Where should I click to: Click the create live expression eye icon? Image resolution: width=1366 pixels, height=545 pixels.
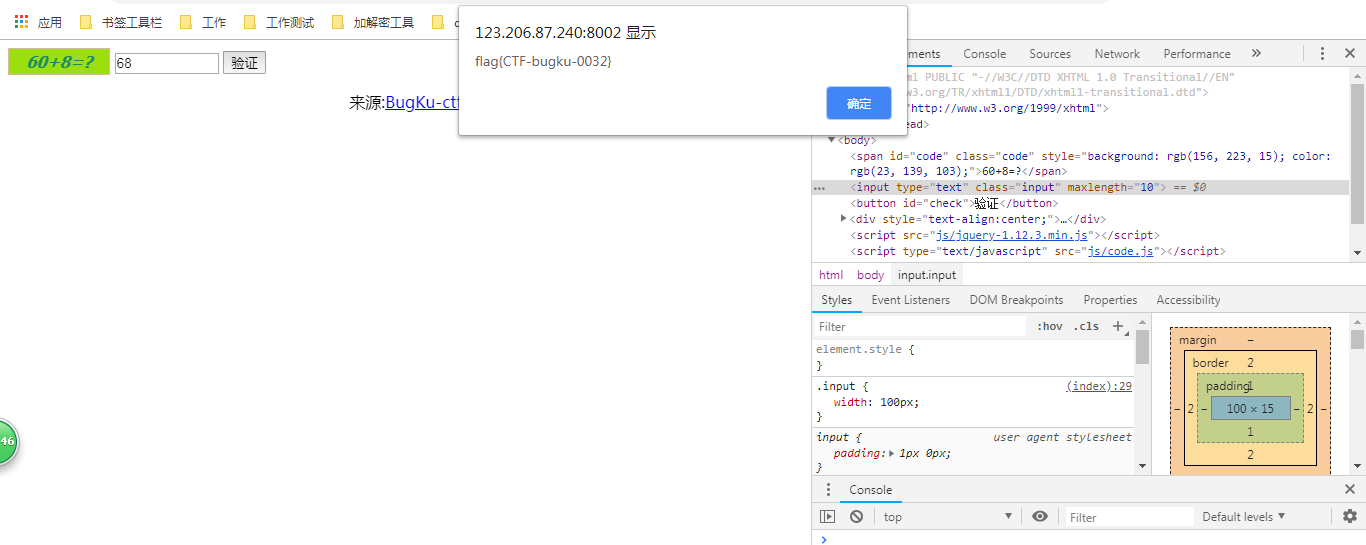pyautogui.click(x=1040, y=516)
